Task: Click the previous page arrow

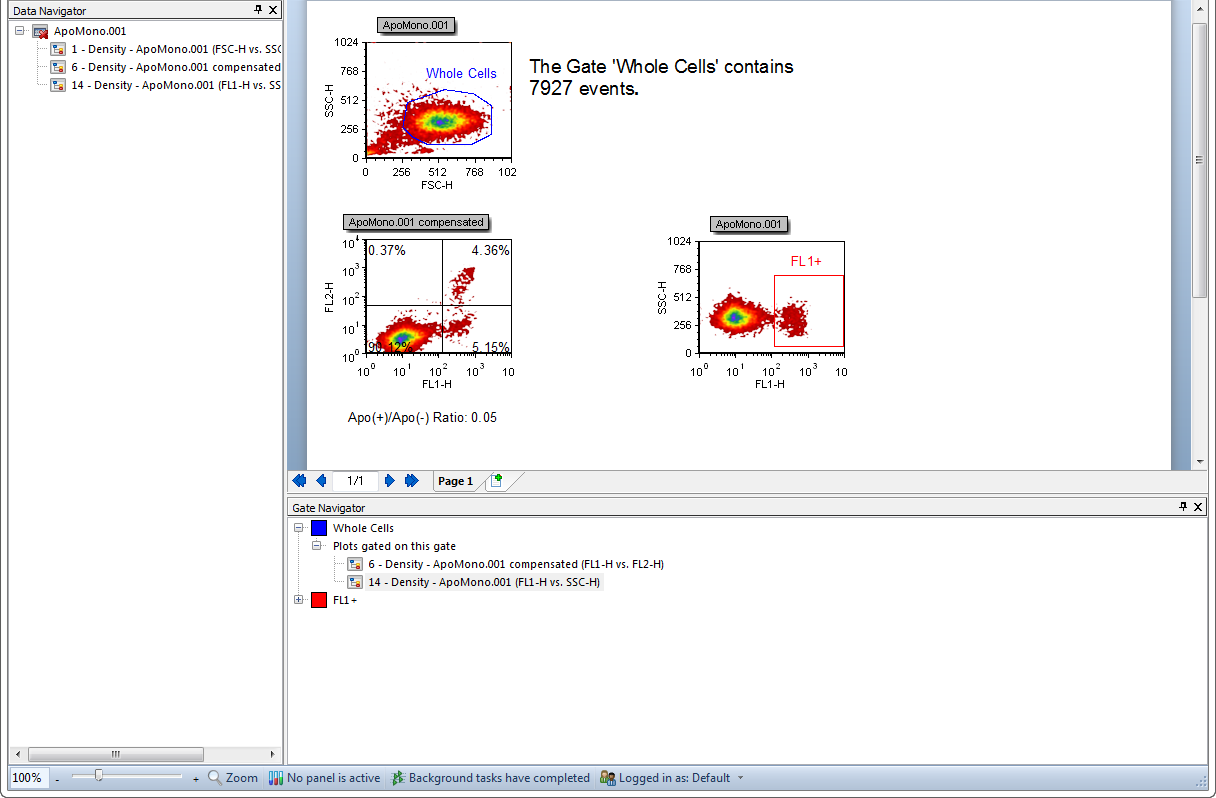Action: coord(321,481)
